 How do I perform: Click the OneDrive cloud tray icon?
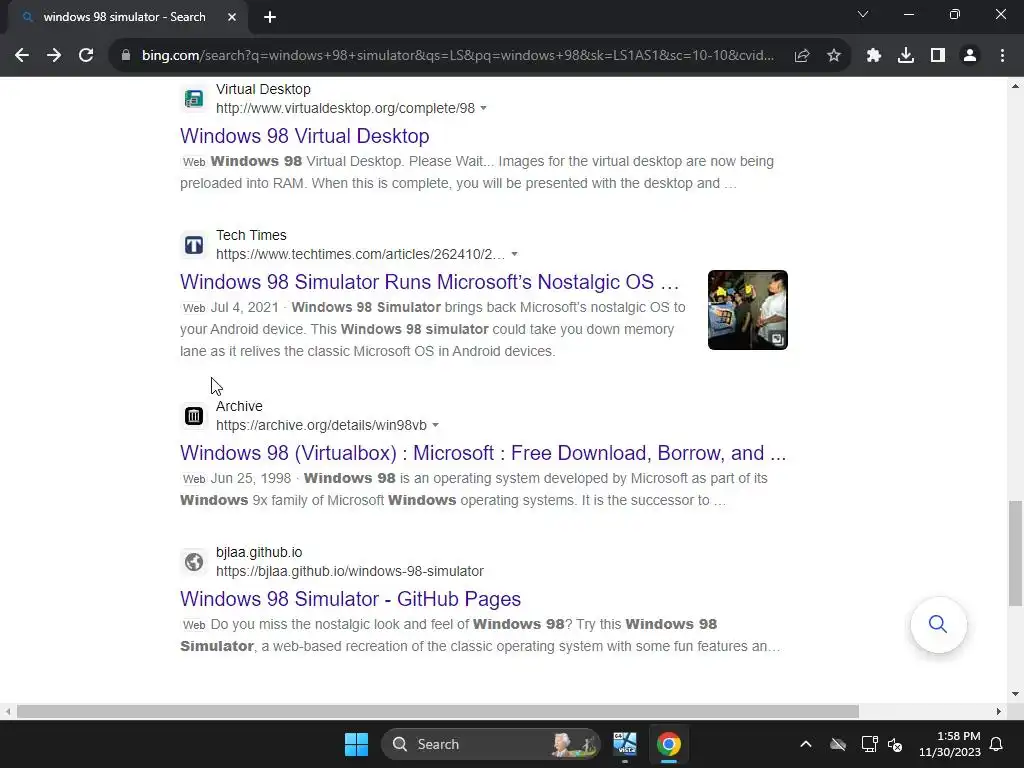pyautogui.click(x=838, y=744)
